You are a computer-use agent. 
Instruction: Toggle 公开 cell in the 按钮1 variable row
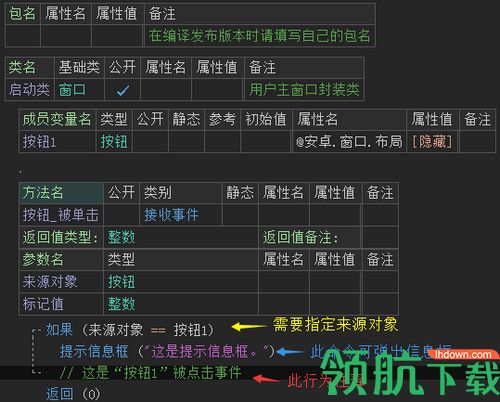150,142
